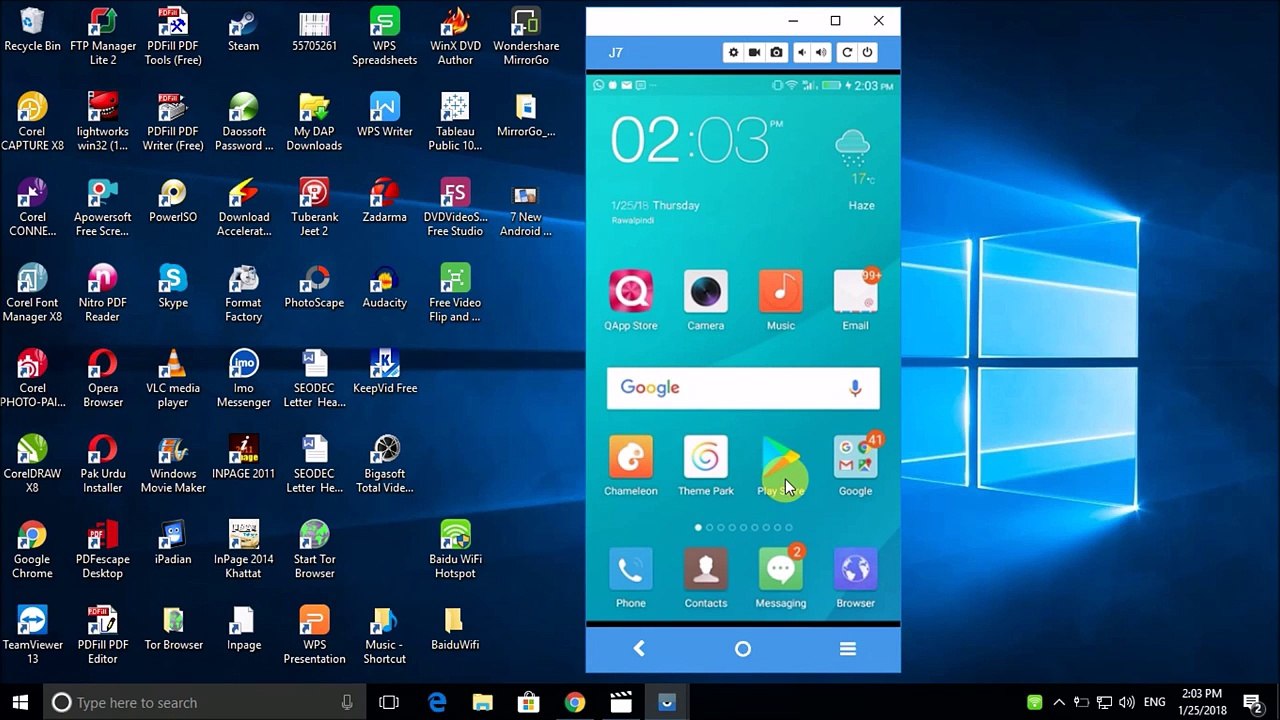The width and height of the screenshot is (1280, 720).
Task: Click the MirrorGo icon in the taskbar
Action: coord(667,703)
